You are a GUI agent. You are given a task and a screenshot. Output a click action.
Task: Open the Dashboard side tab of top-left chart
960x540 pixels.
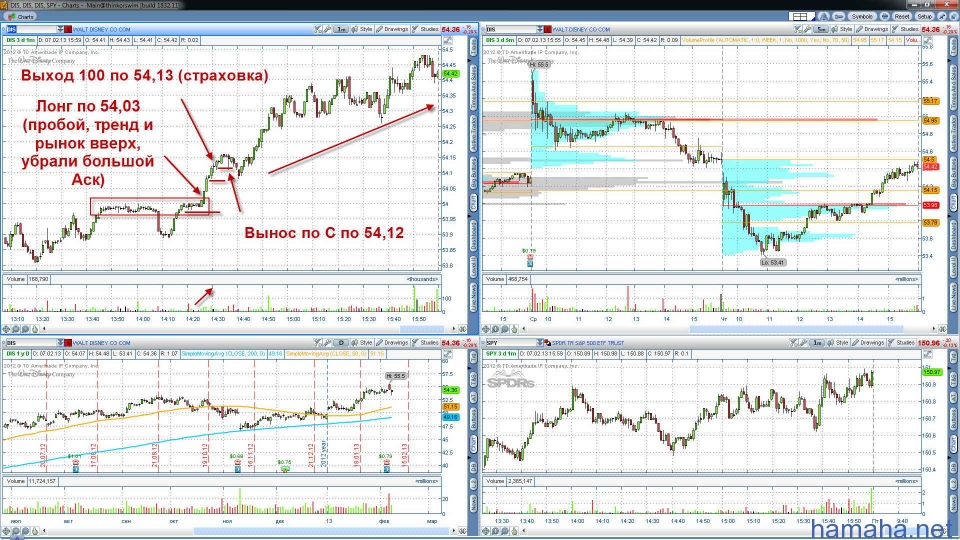pyautogui.click(x=473, y=235)
